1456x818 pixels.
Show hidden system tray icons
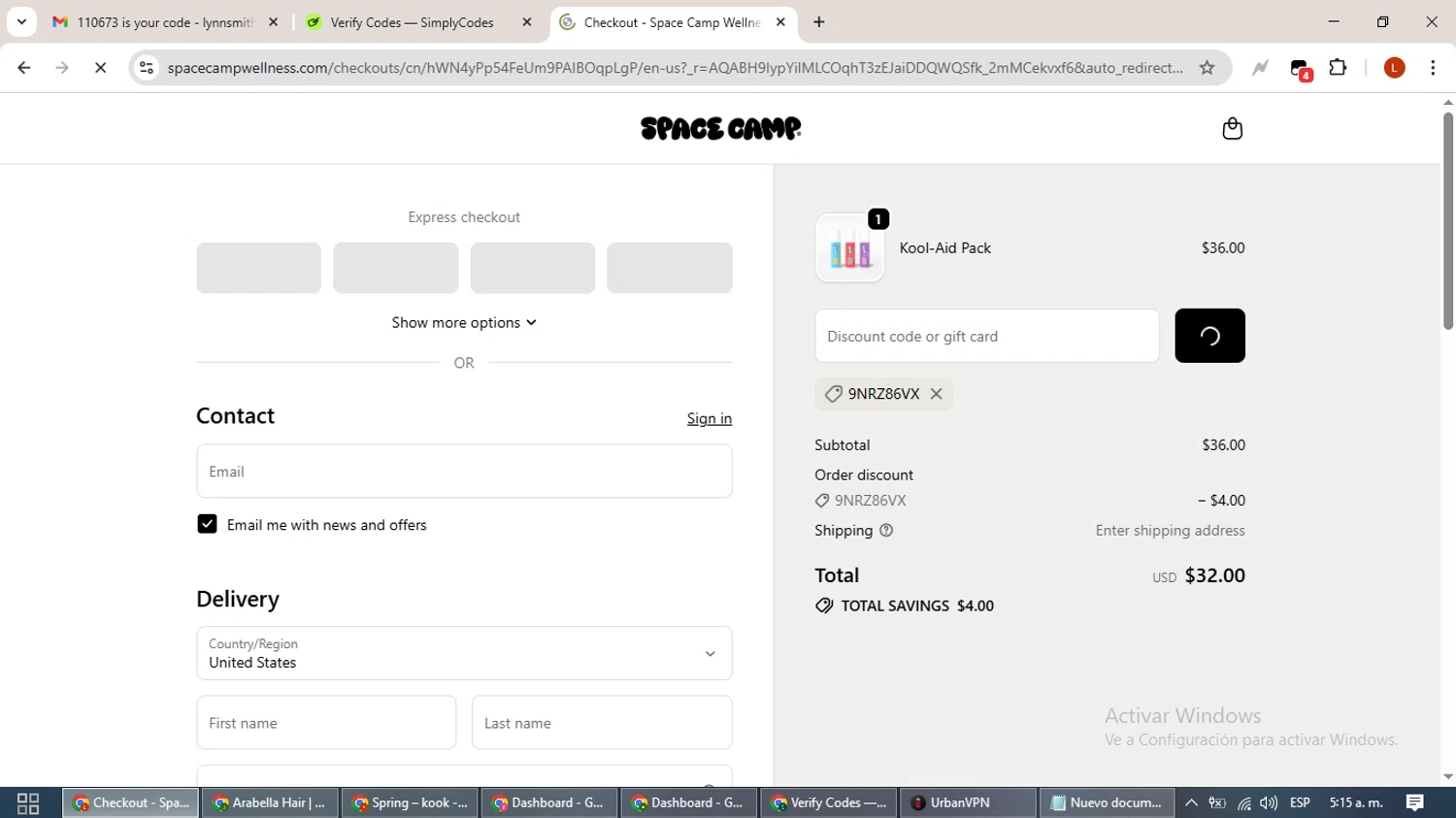click(1191, 802)
